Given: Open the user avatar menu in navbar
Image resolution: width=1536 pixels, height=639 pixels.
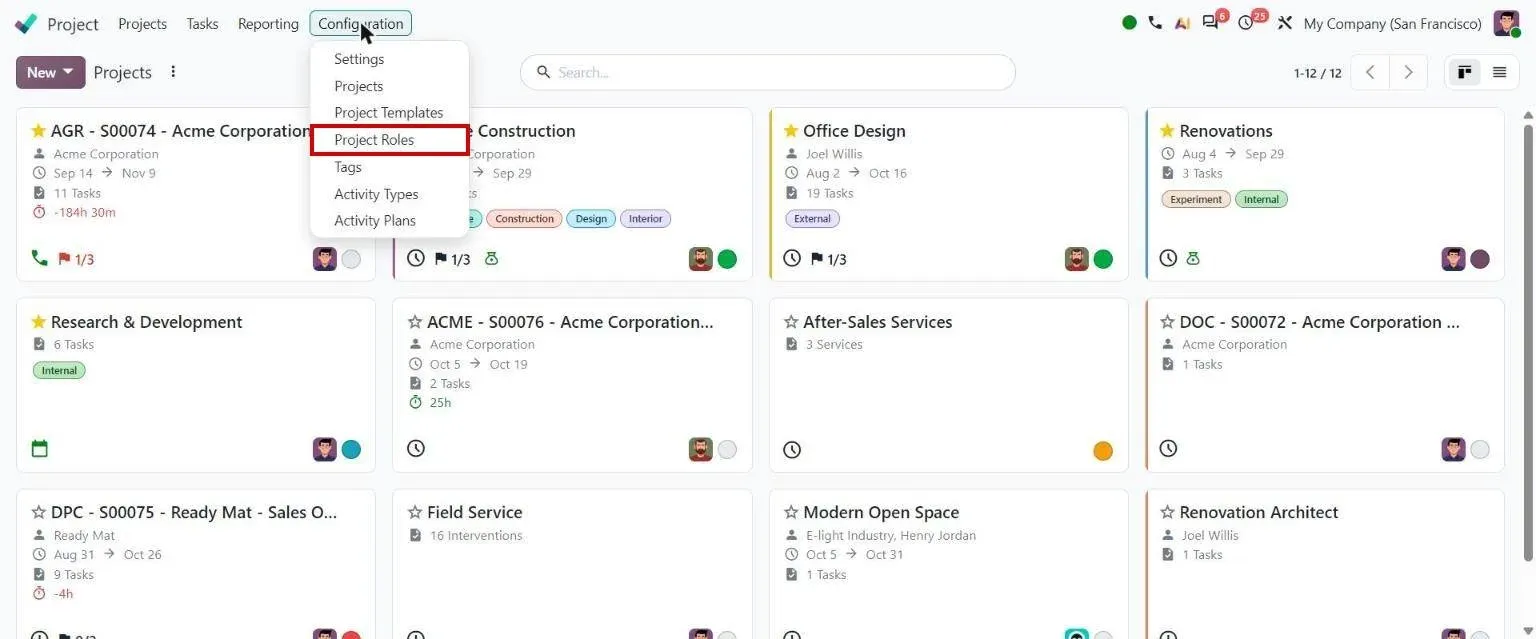Looking at the screenshot, I should click(1506, 23).
